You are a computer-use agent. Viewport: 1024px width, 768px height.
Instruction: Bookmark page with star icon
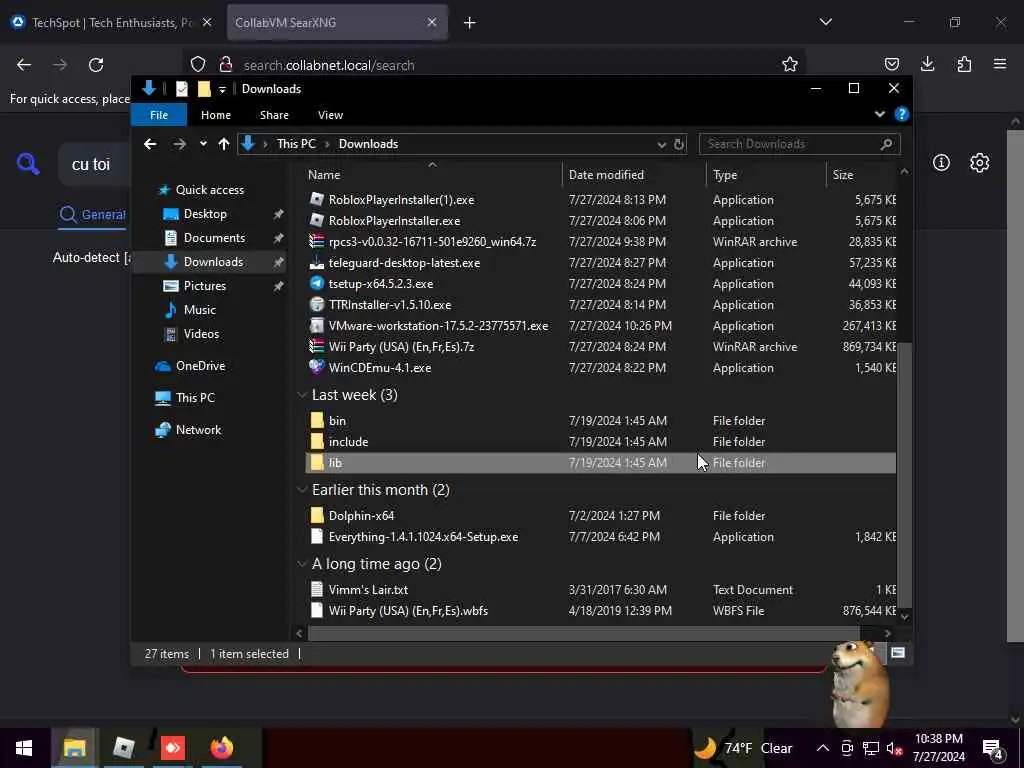click(x=790, y=64)
